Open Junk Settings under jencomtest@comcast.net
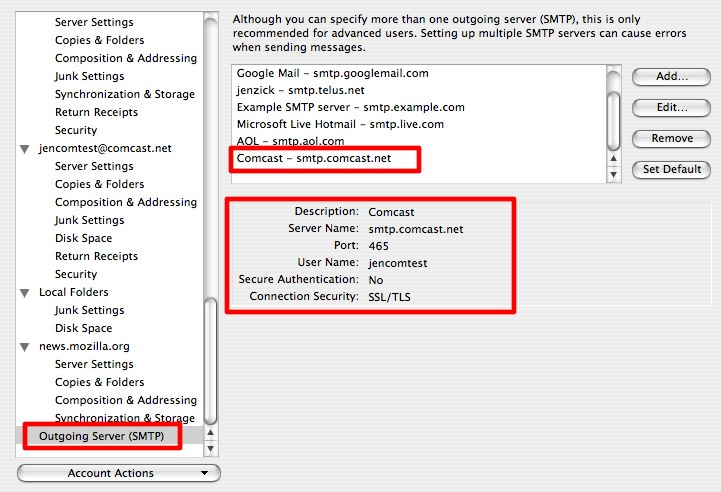721x492 pixels. [90, 220]
